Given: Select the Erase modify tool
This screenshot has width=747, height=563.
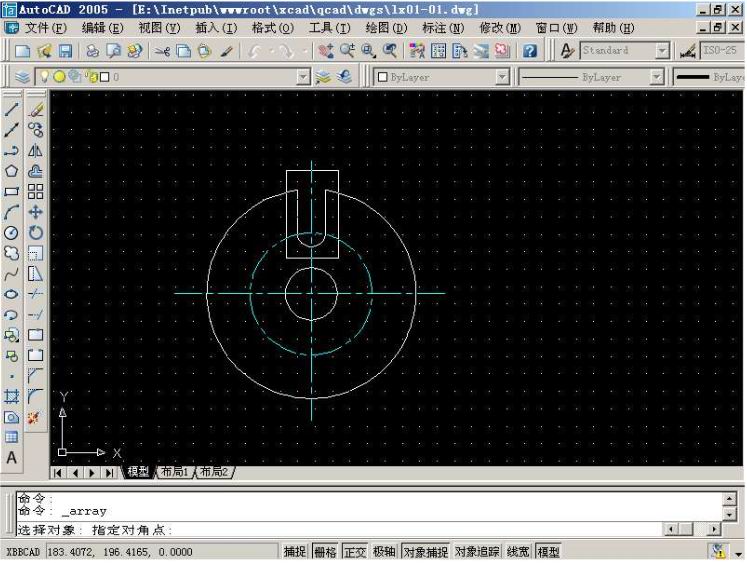Looking at the screenshot, I should [x=35, y=109].
